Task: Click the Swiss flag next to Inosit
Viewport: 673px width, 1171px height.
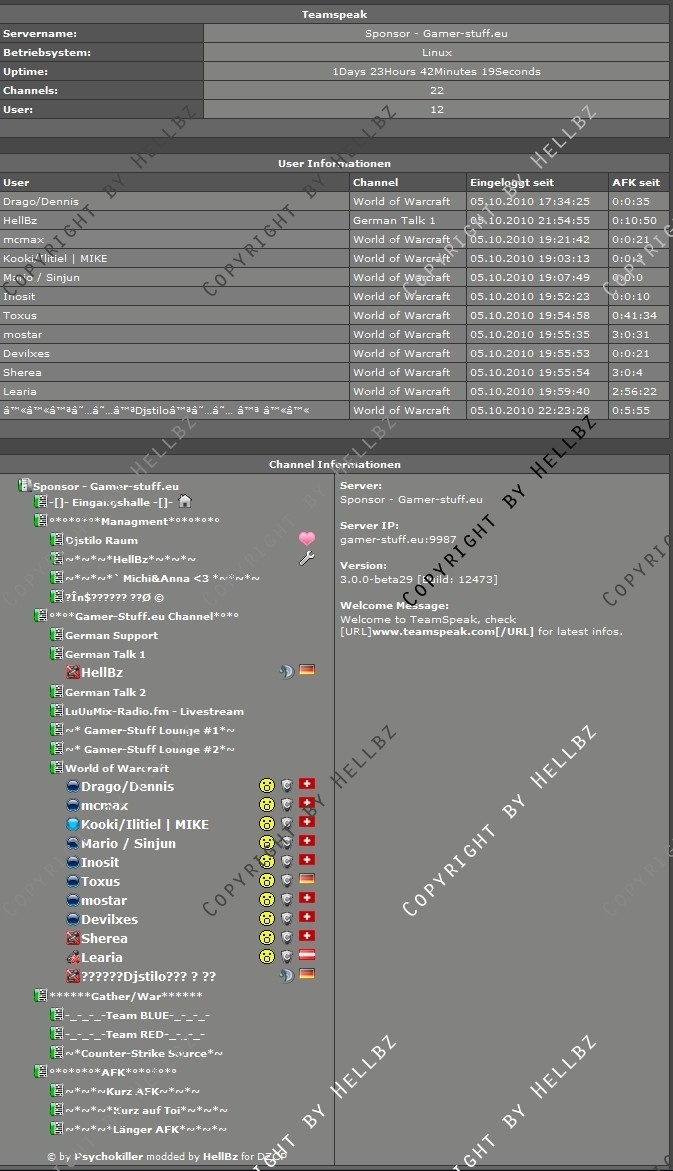Action: pos(307,860)
